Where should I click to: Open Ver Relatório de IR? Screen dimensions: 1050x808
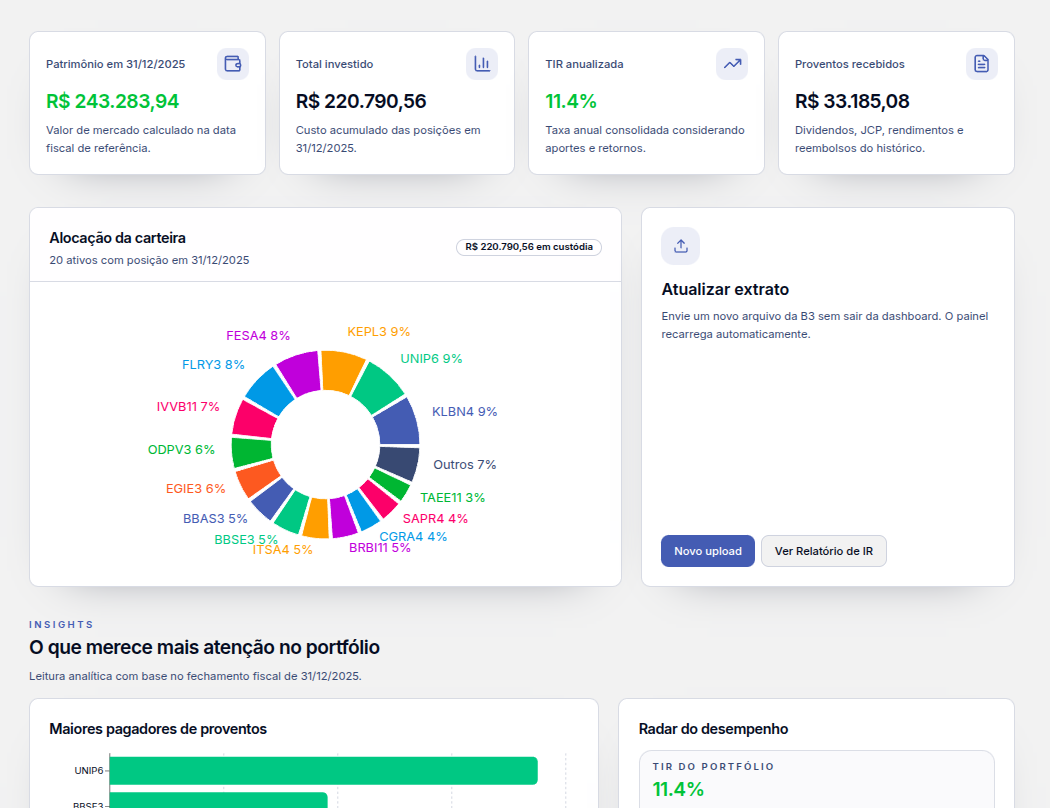click(x=824, y=551)
